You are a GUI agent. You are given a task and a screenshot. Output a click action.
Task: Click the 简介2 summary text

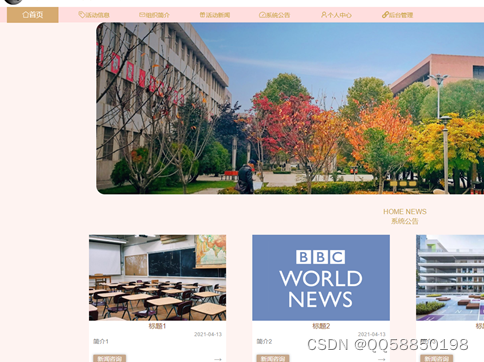click(264, 341)
